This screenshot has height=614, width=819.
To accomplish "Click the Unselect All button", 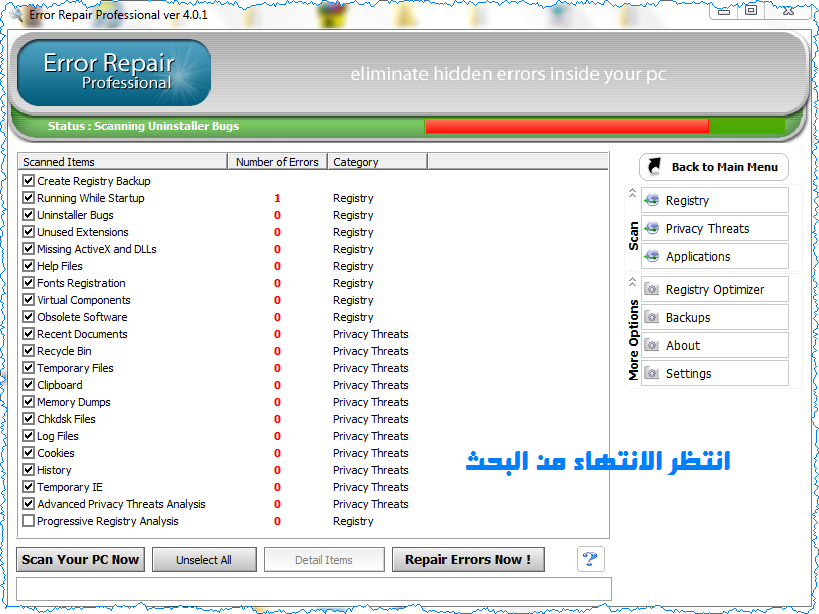I will [204, 559].
